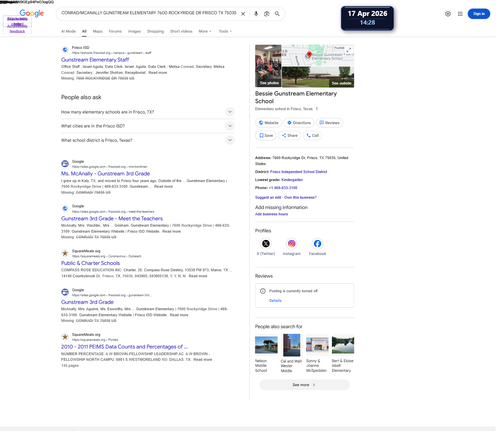Click the Reviews button

[329, 123]
